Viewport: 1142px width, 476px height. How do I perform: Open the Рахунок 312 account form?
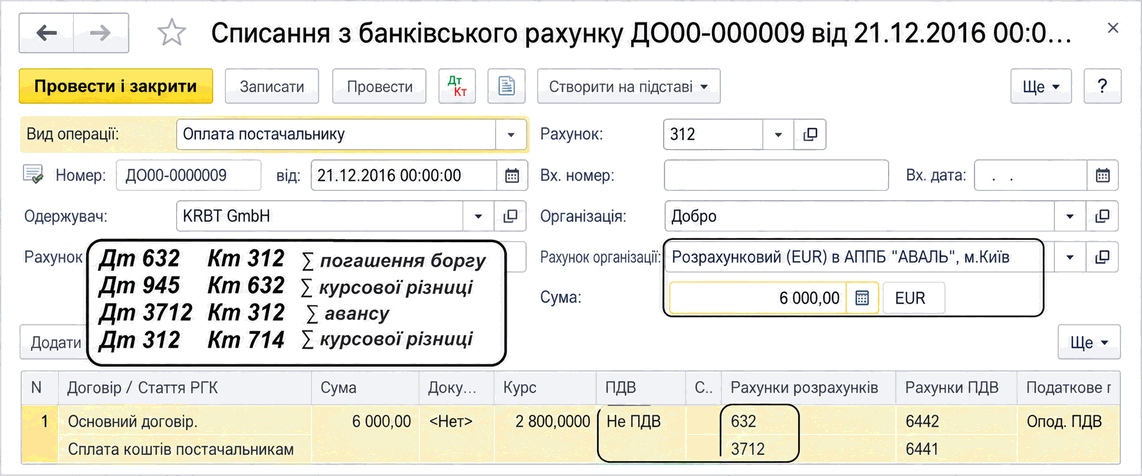coord(811,135)
